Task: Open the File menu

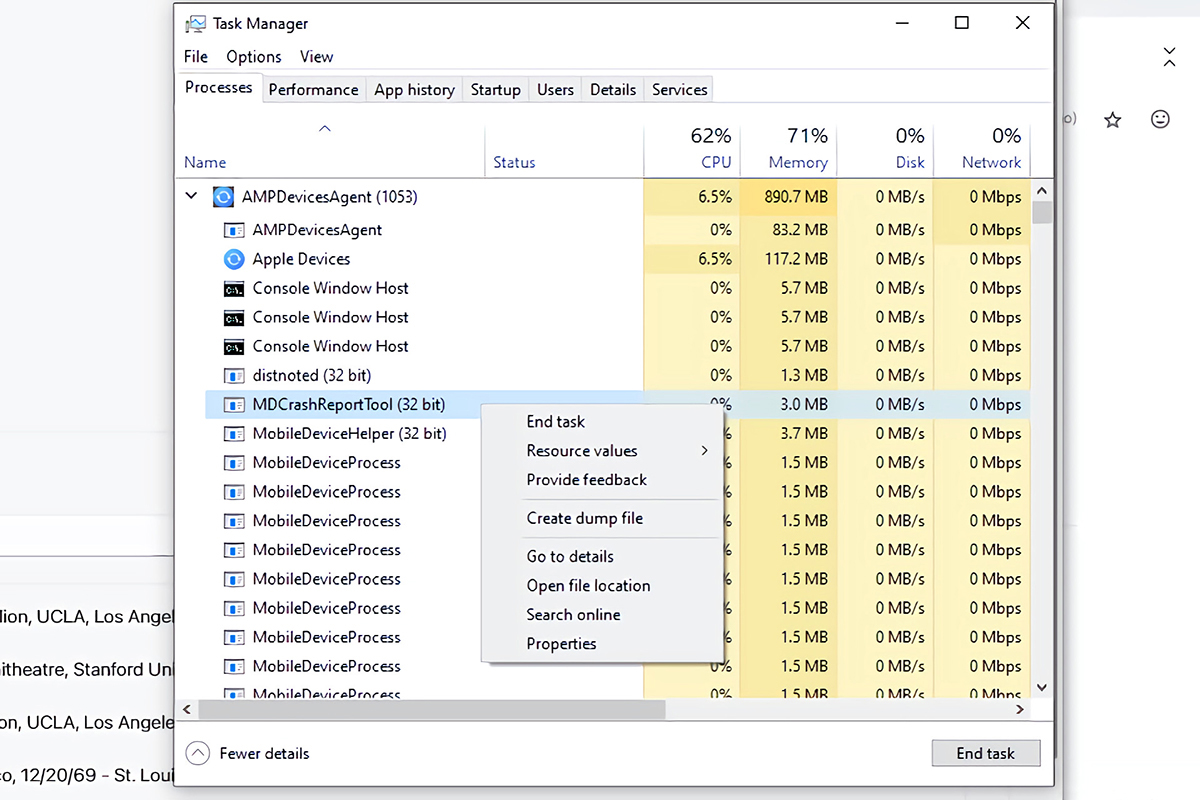Action: tap(196, 57)
